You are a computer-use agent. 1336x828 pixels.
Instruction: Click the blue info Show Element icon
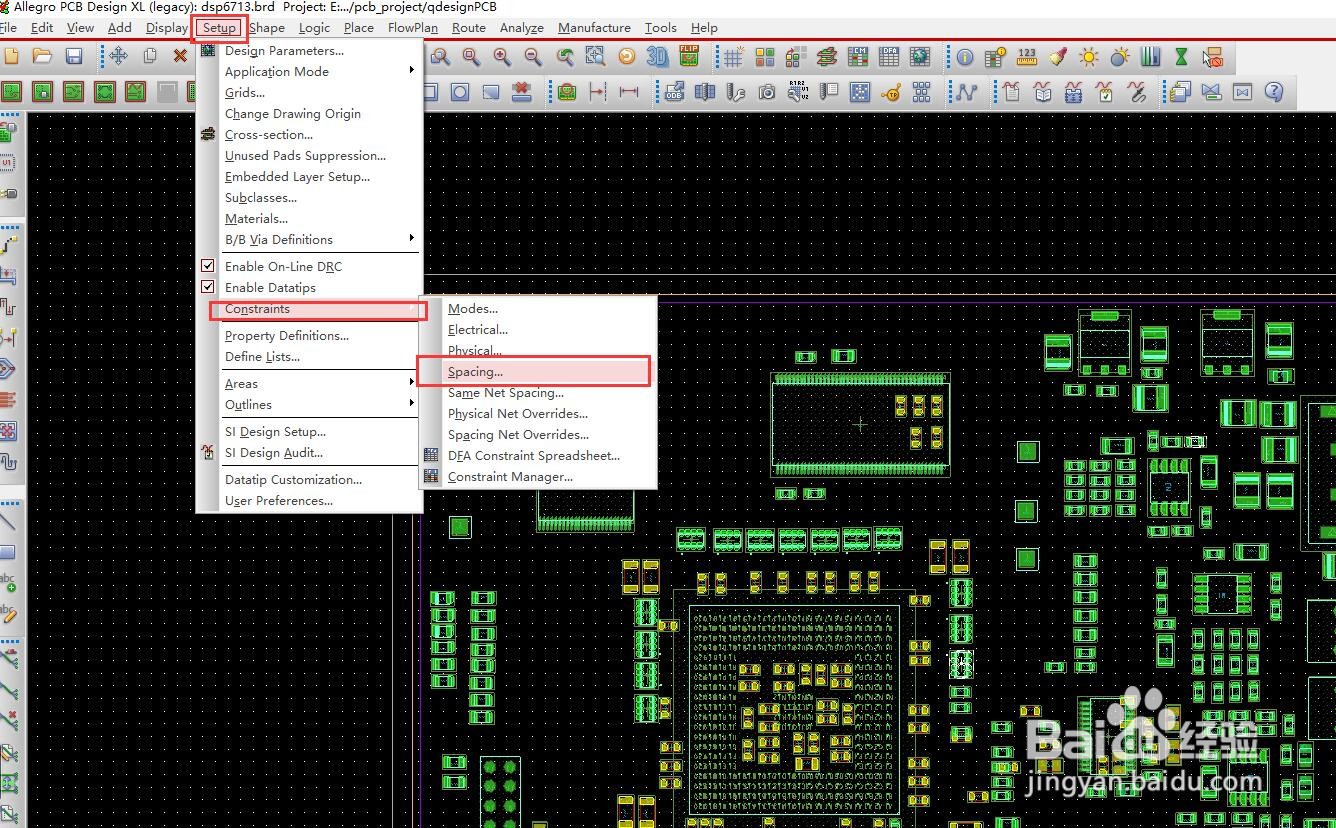point(964,57)
